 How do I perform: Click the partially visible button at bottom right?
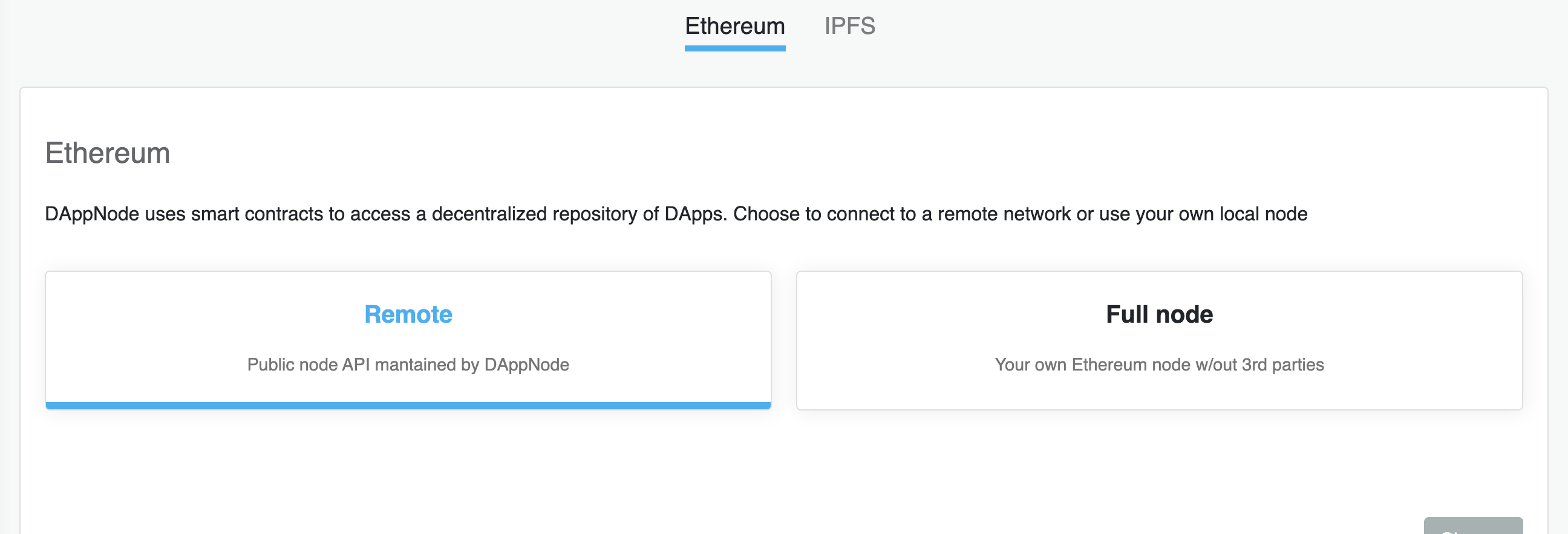[1473, 526]
